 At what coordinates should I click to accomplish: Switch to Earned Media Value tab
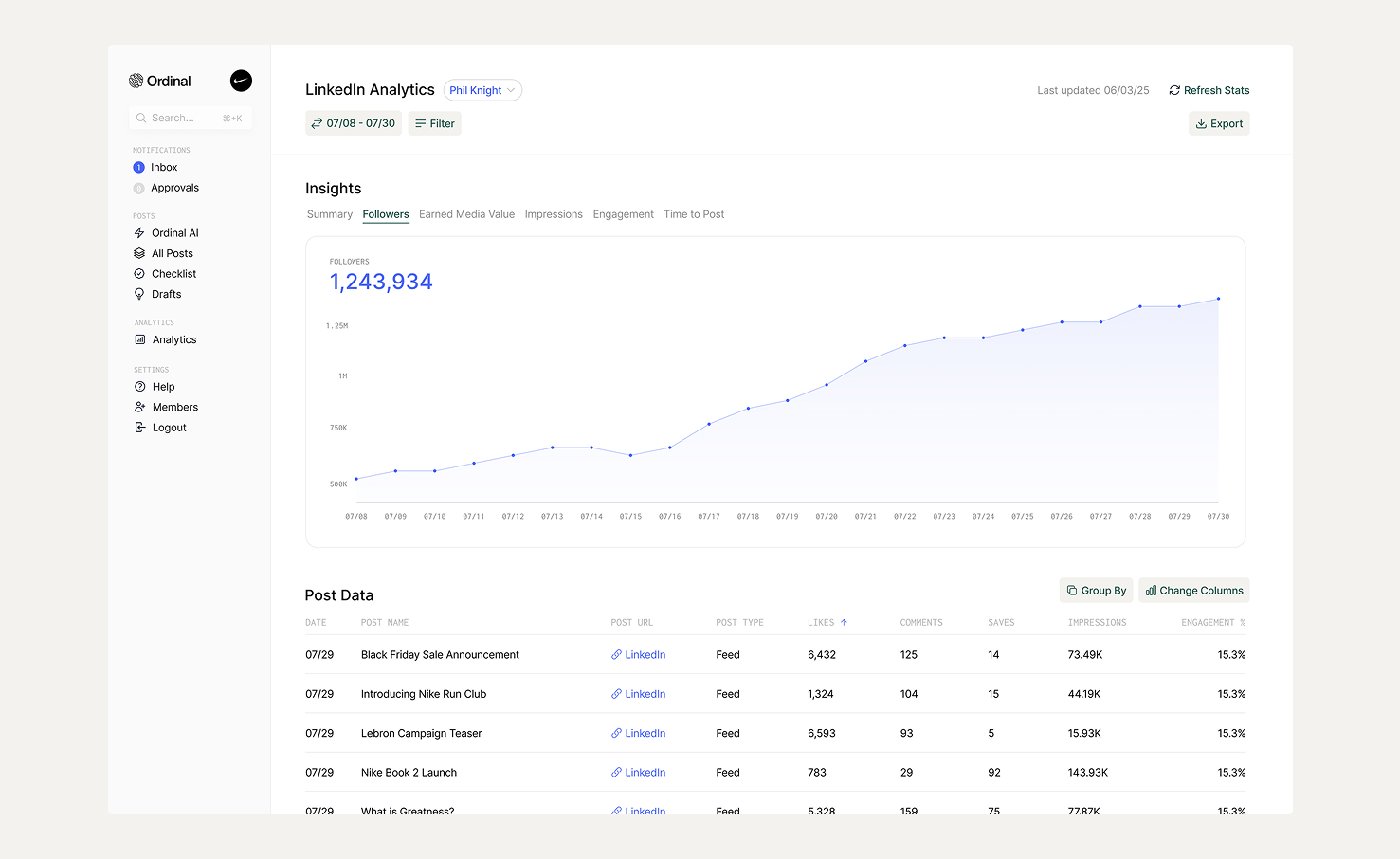pos(466,214)
